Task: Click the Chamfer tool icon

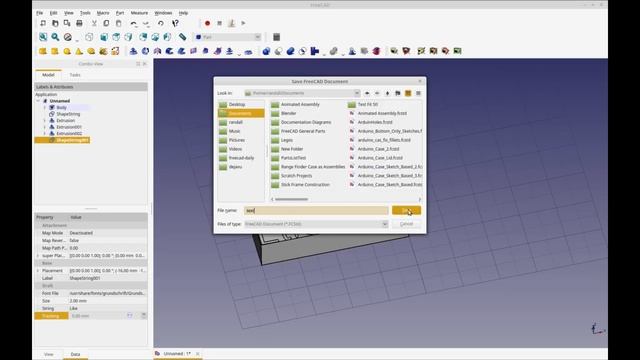Action: 182,51
